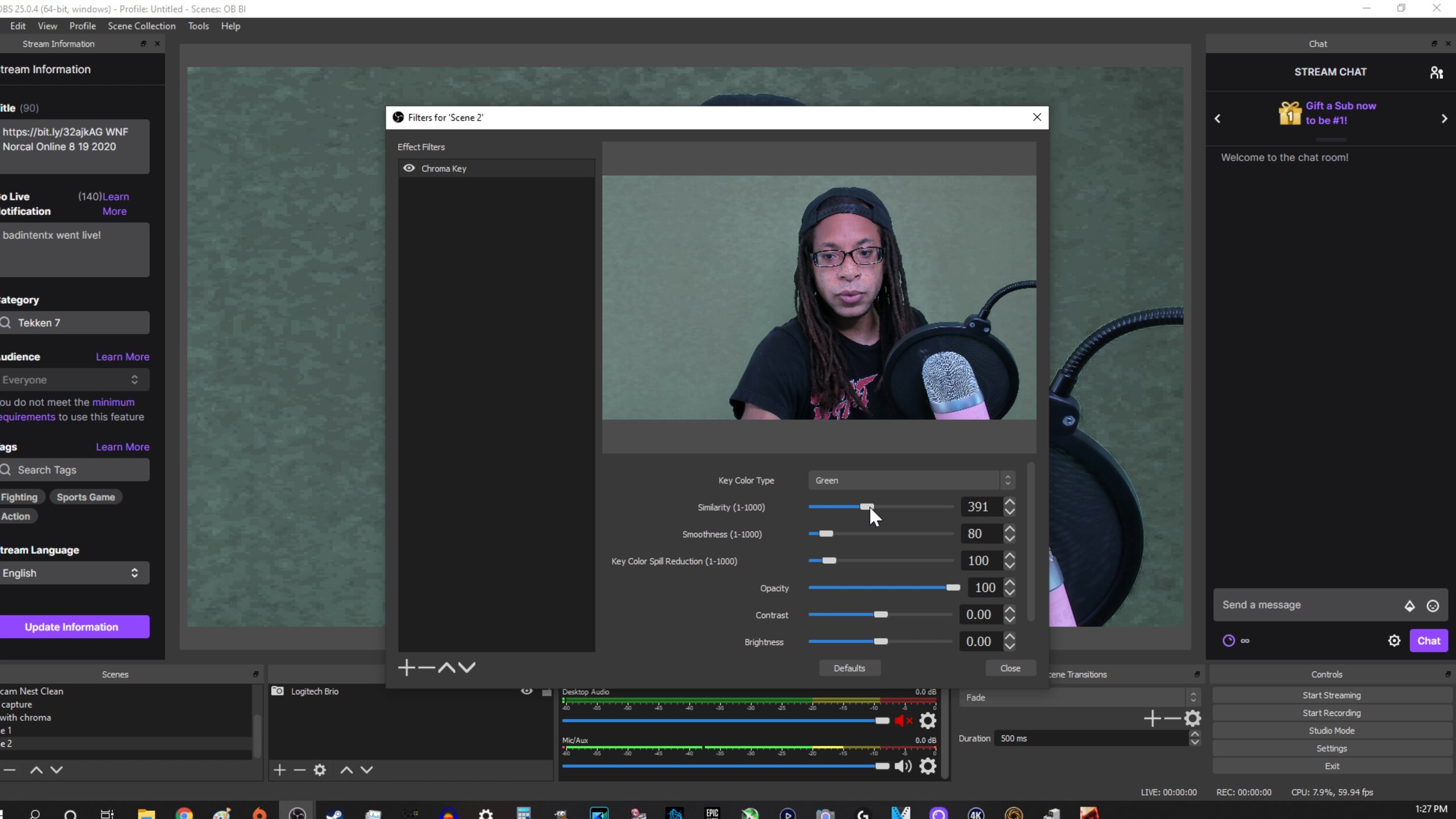1456x819 pixels.
Task: Open the Scene Collection menu
Action: (x=142, y=26)
